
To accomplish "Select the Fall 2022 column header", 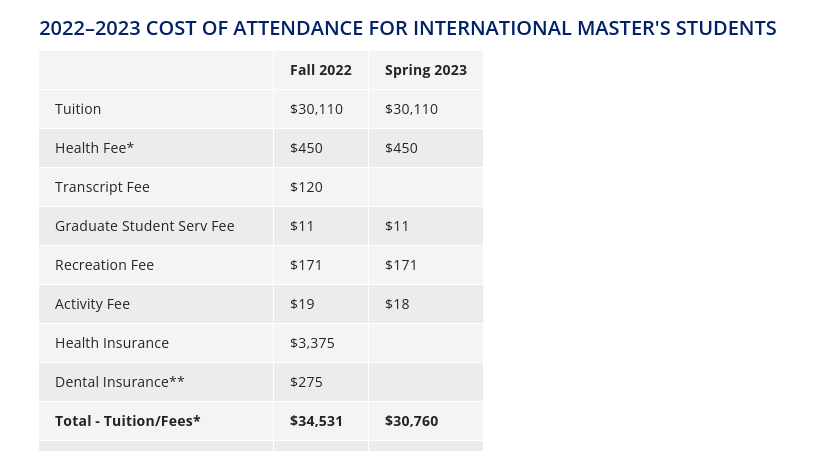I will (x=320, y=70).
